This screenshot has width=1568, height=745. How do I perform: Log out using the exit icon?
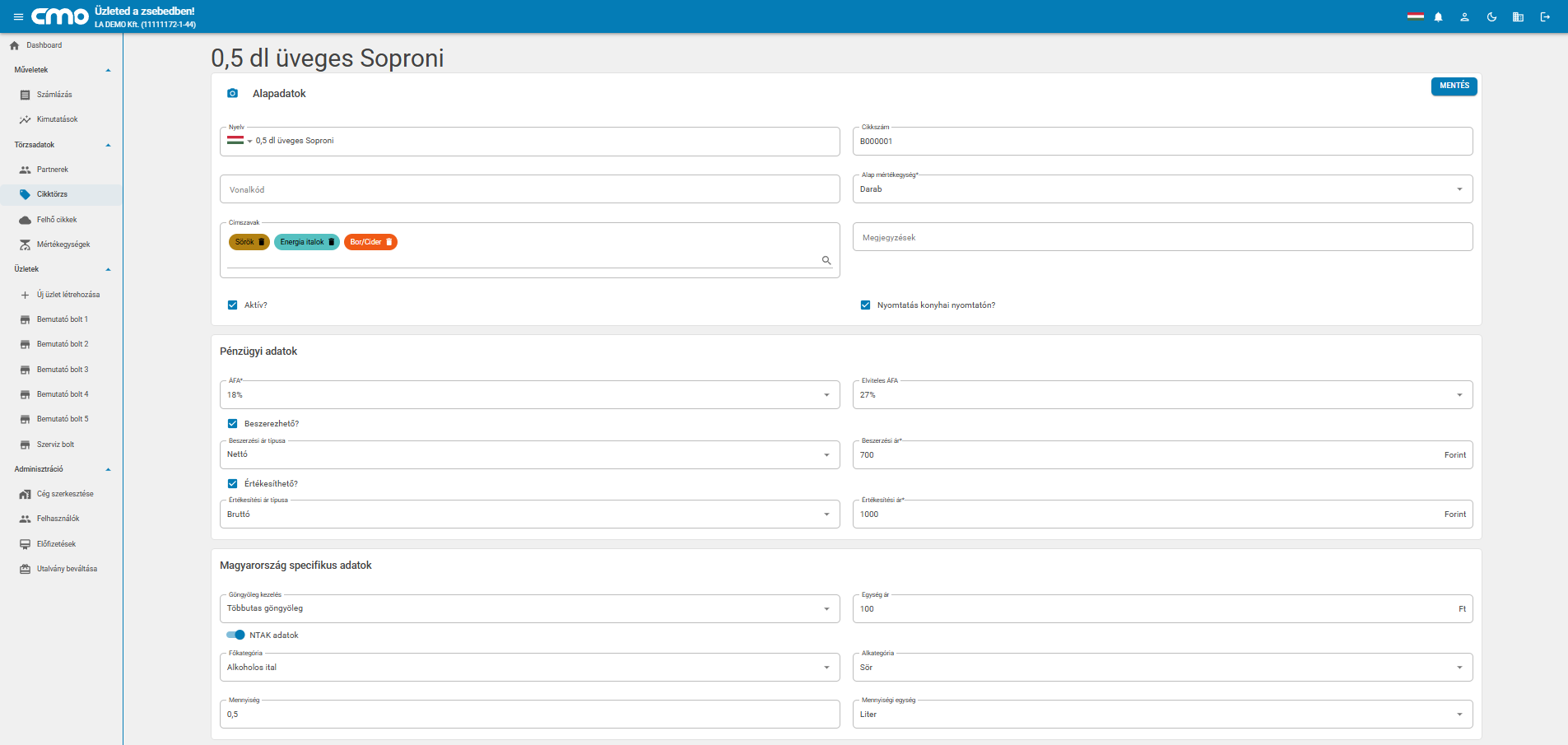pyautogui.click(x=1545, y=16)
